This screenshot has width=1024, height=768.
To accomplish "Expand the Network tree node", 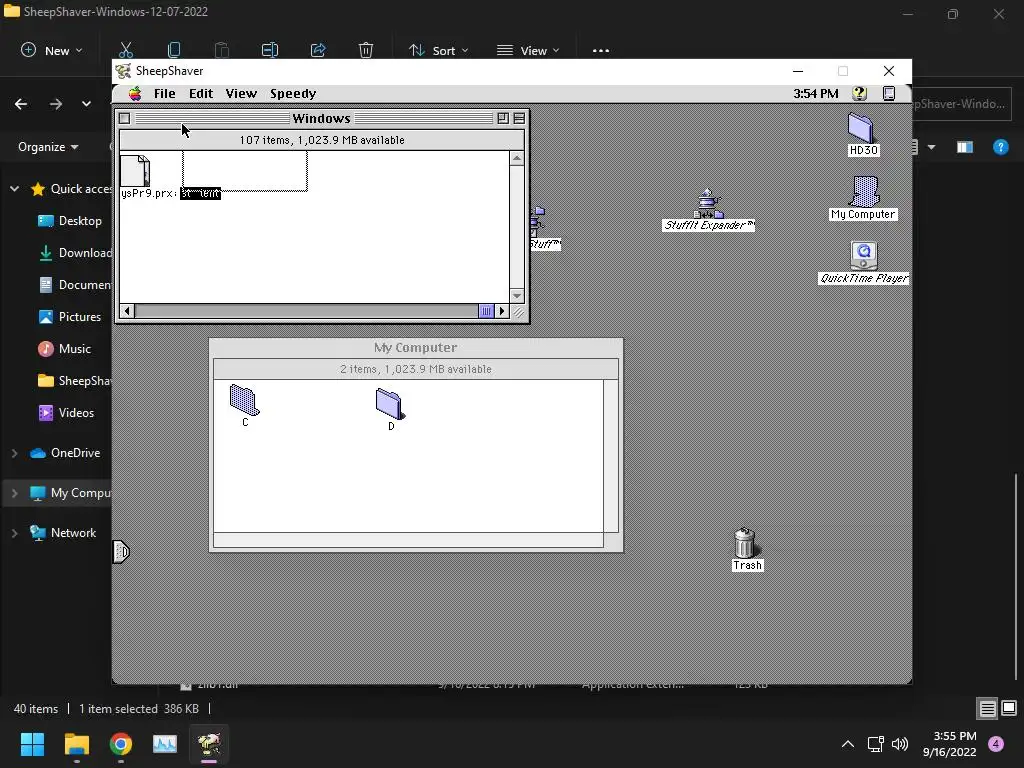I will click(x=14, y=533).
